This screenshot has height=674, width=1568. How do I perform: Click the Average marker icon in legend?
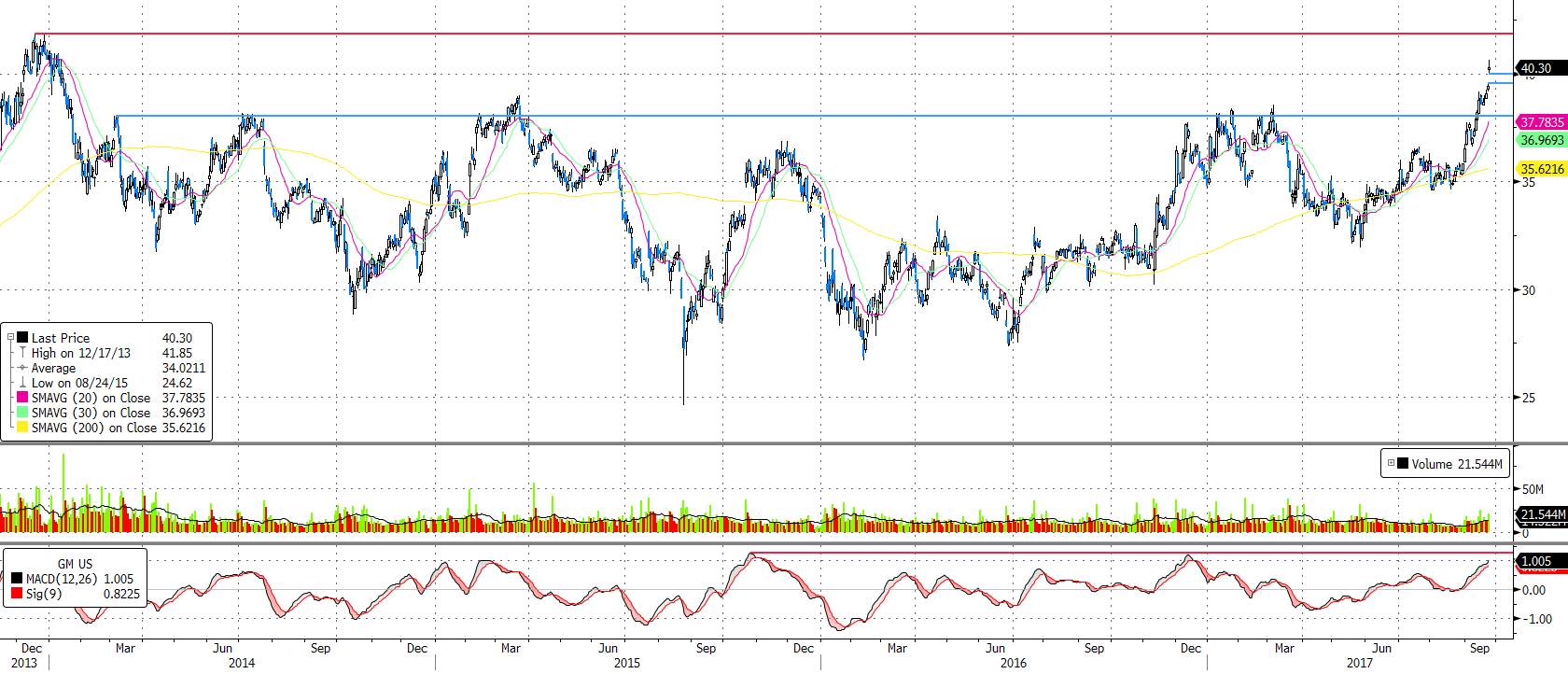click(22, 368)
